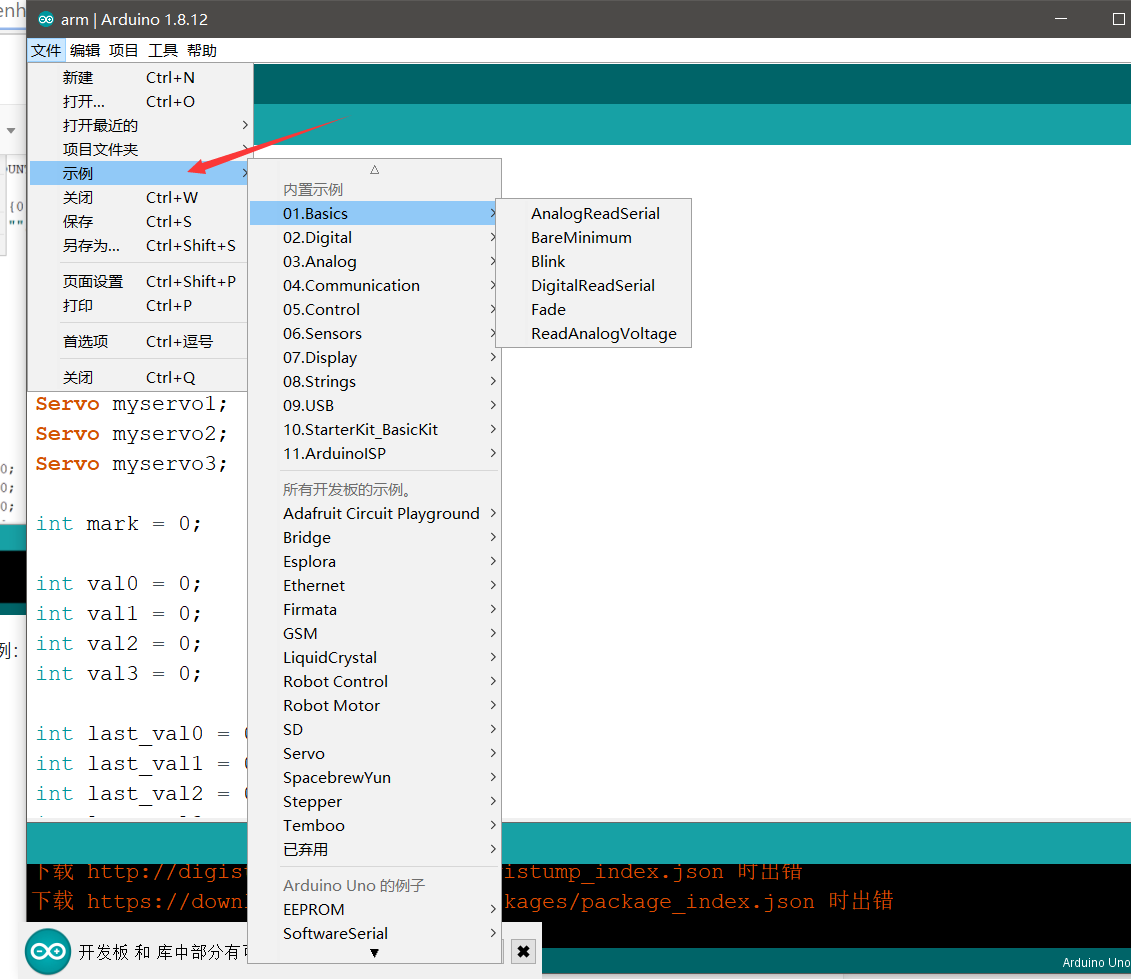Open the Blink example
This screenshot has height=979, width=1131.
click(x=595, y=261)
